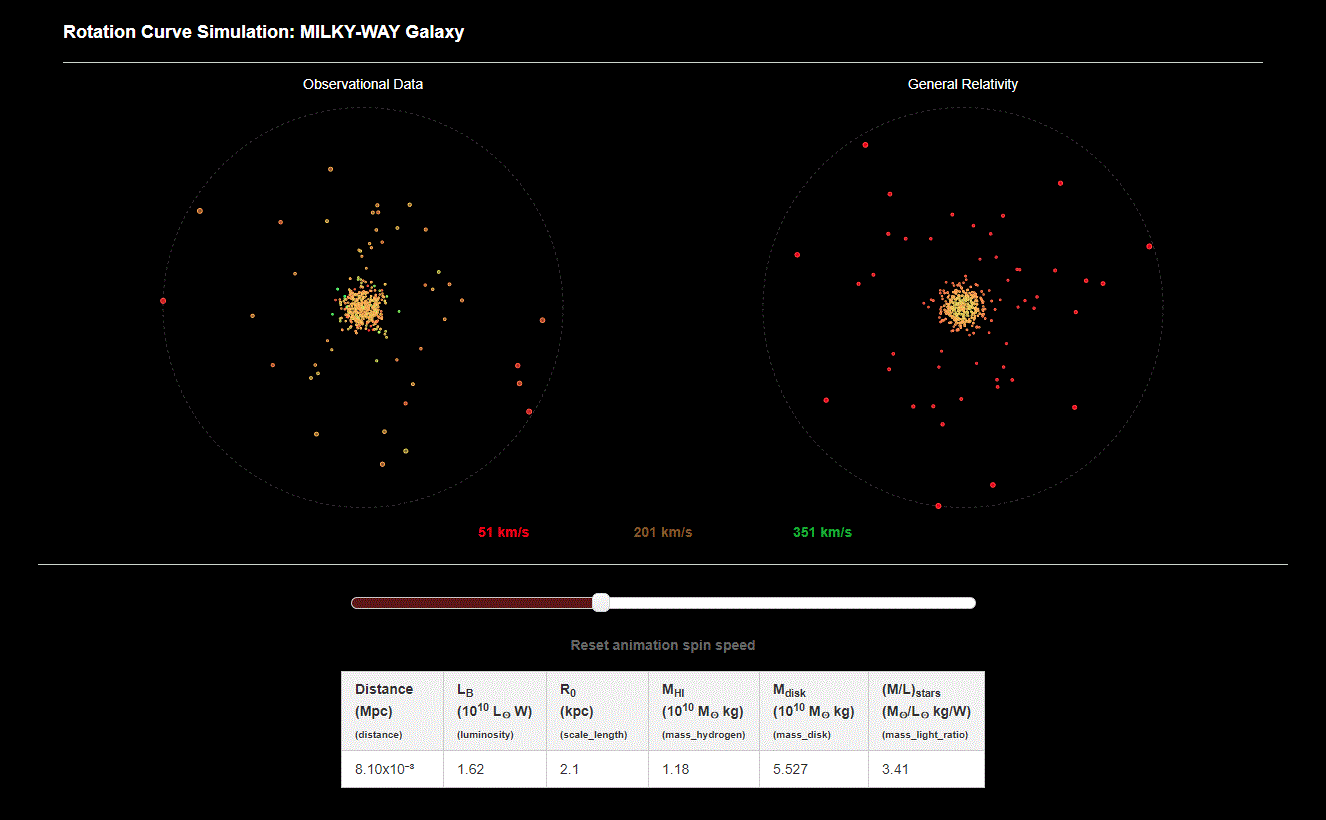Viewport: 1326px width, 820px height.
Task: Click the Observational Data galaxy core cluster
Action: coord(362,308)
